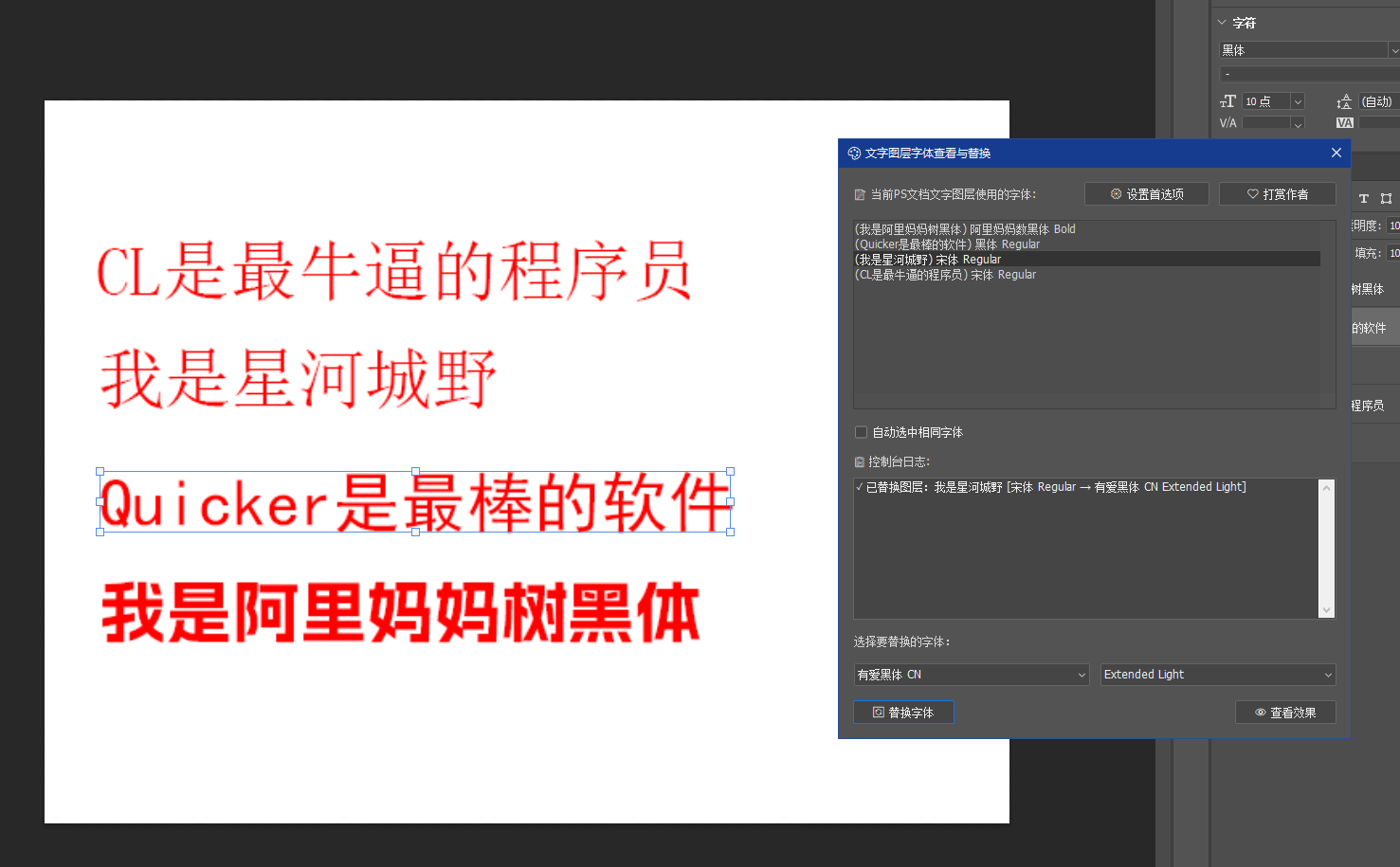The image size is (1400, 867).
Task: Click the log scrollbar up arrow
Action: tap(1326, 487)
